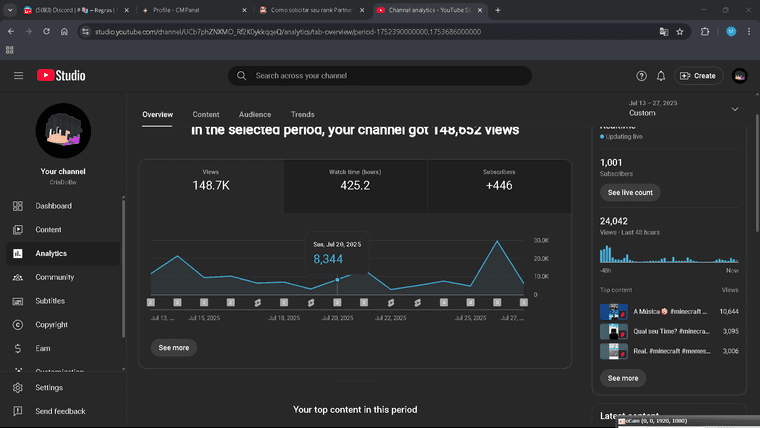Screen dimensions: 760x428
Task: Switch to the Audience tab
Action: click(255, 115)
